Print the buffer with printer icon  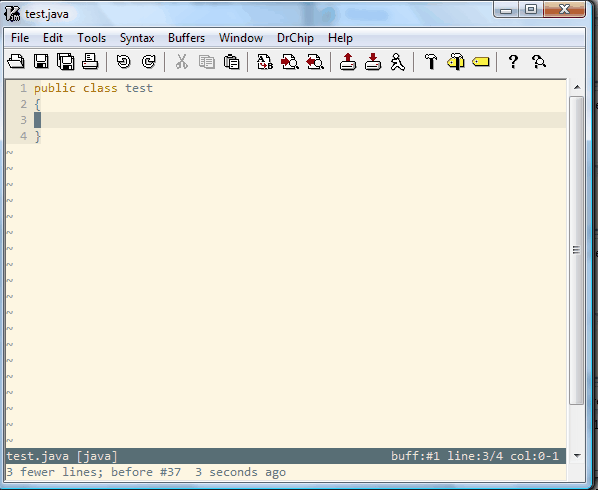click(90, 61)
